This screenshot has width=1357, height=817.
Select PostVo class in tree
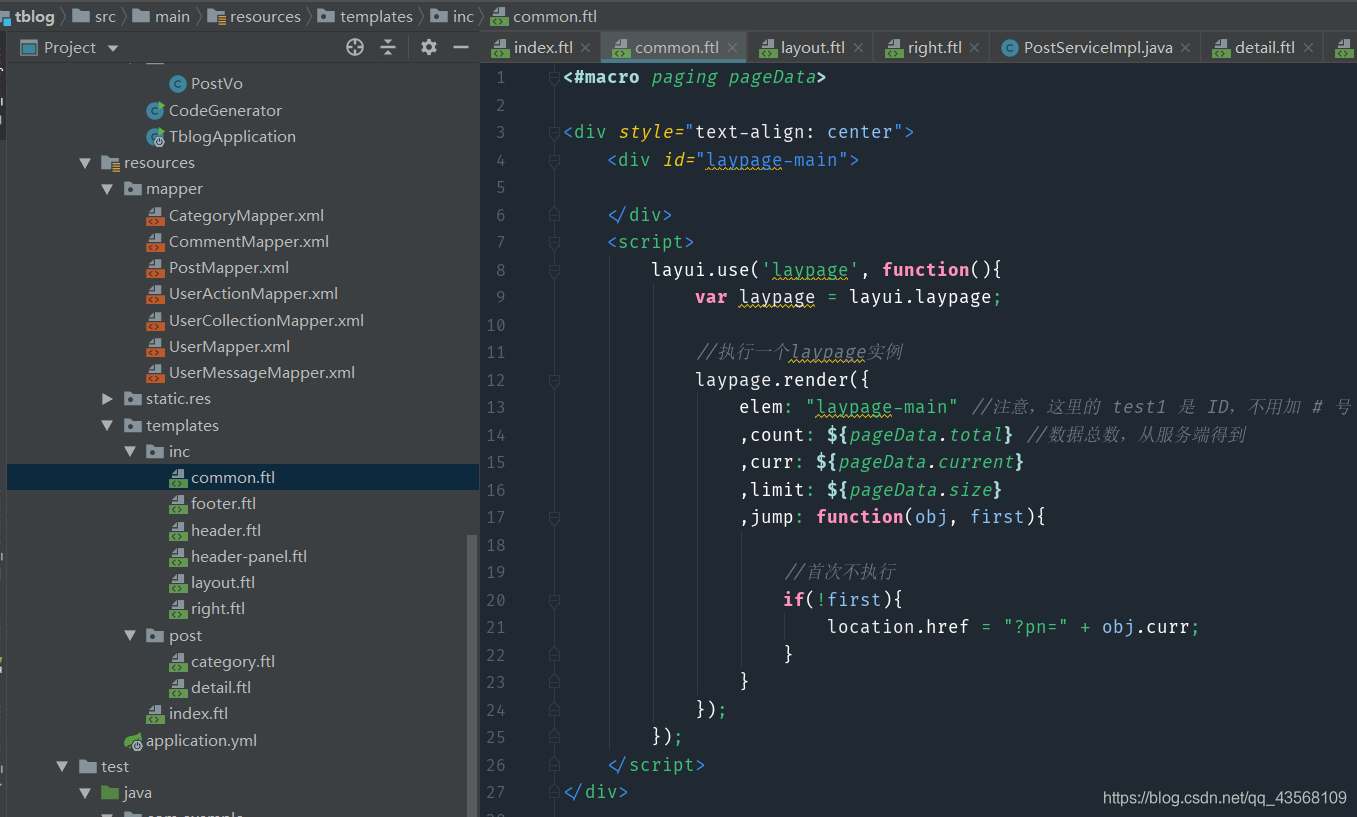coord(206,84)
